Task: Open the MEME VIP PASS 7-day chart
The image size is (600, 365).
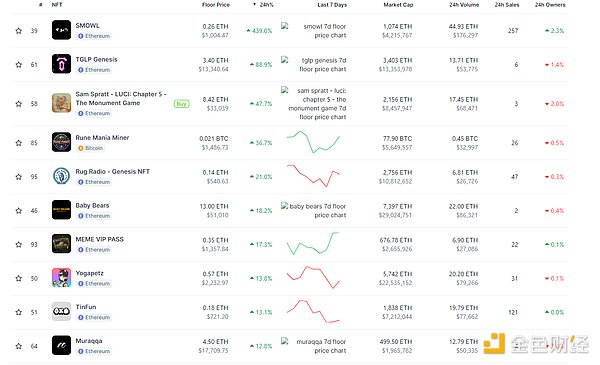Action: (313, 243)
